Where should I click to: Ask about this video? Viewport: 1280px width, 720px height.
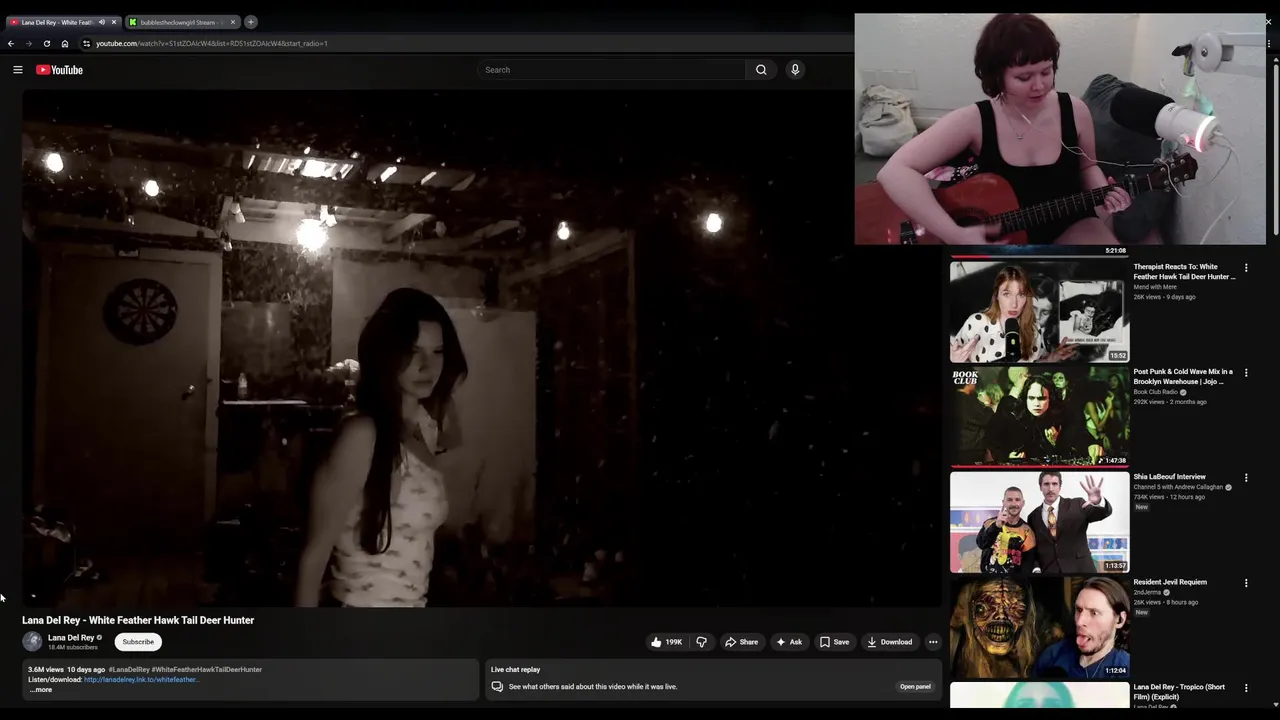pyautogui.click(x=789, y=642)
